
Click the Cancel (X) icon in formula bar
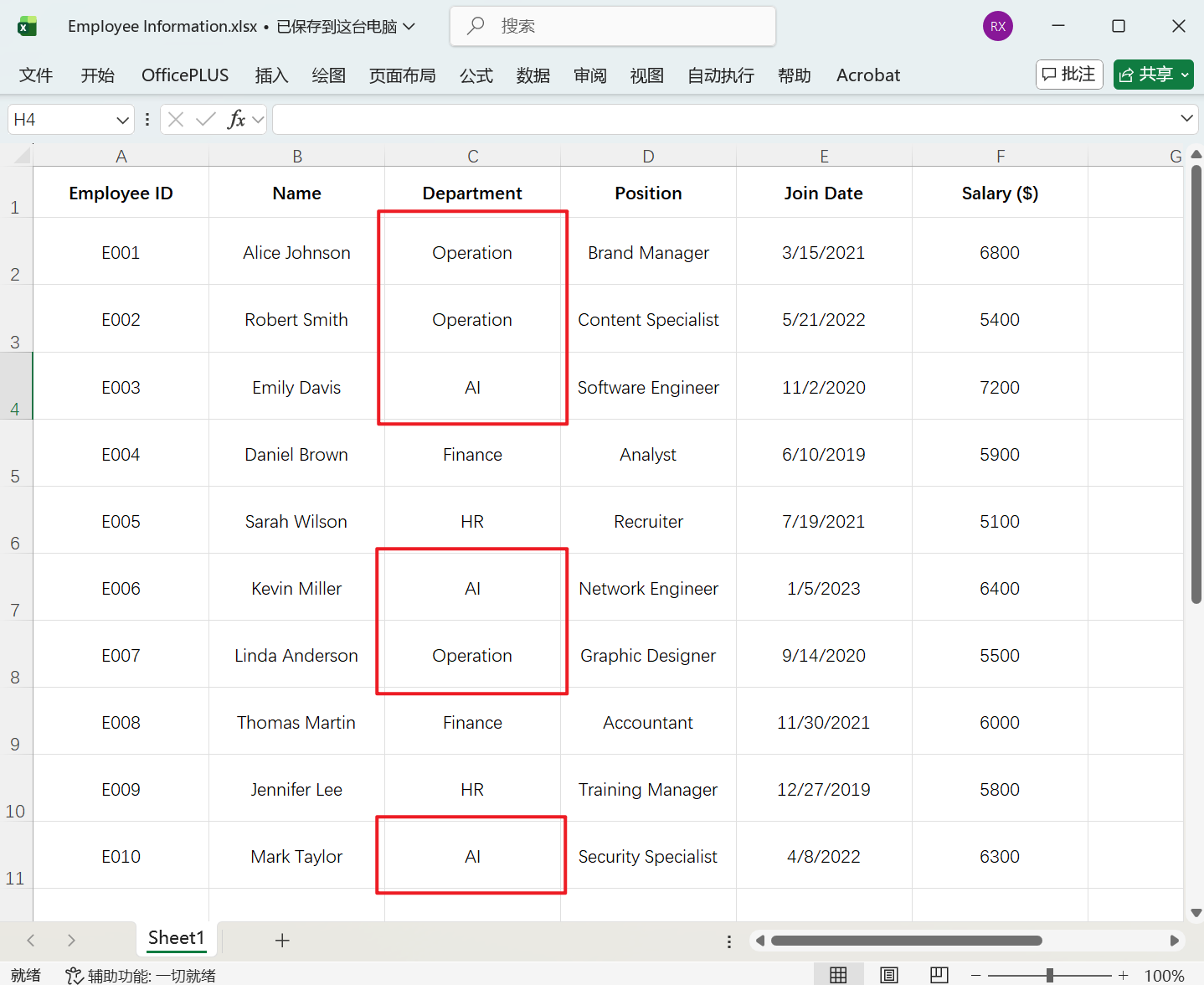pos(175,119)
